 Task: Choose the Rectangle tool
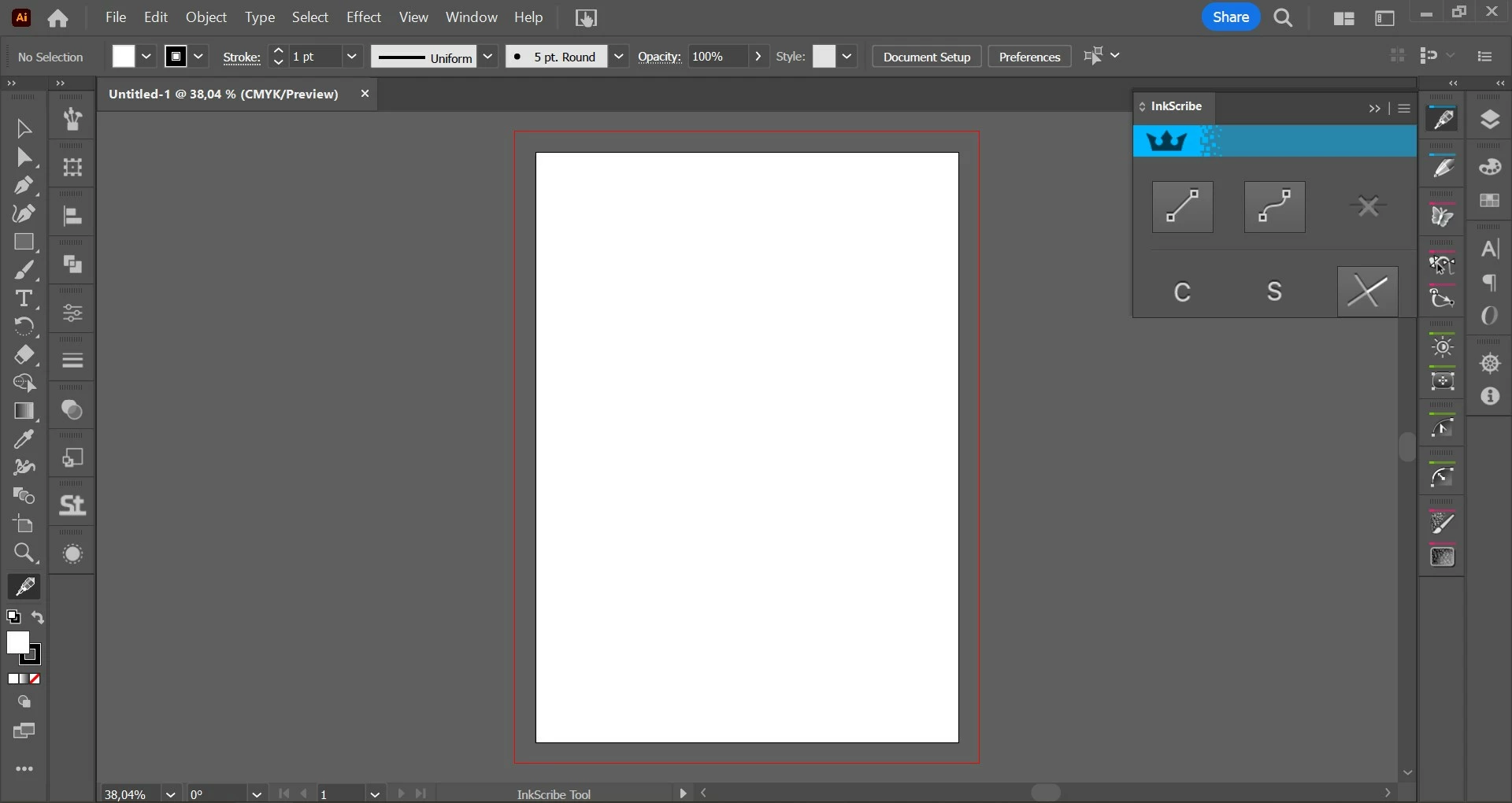(24, 242)
